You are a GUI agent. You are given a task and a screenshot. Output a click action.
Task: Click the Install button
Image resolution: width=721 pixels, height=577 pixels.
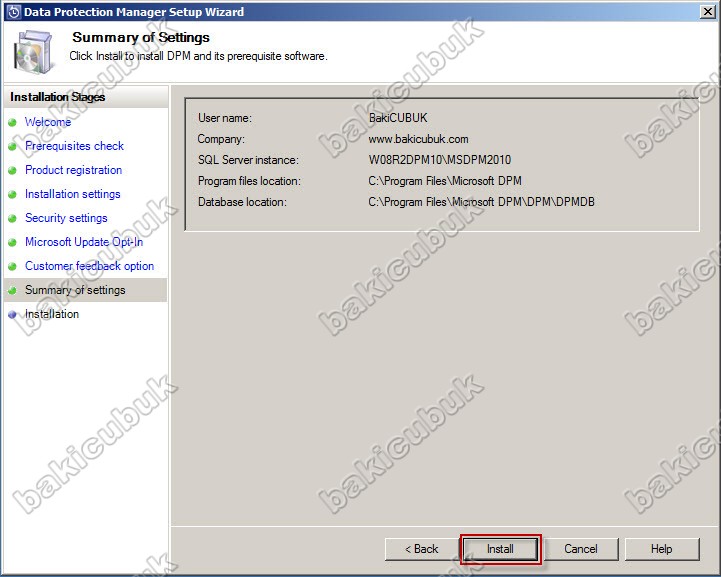click(x=500, y=549)
